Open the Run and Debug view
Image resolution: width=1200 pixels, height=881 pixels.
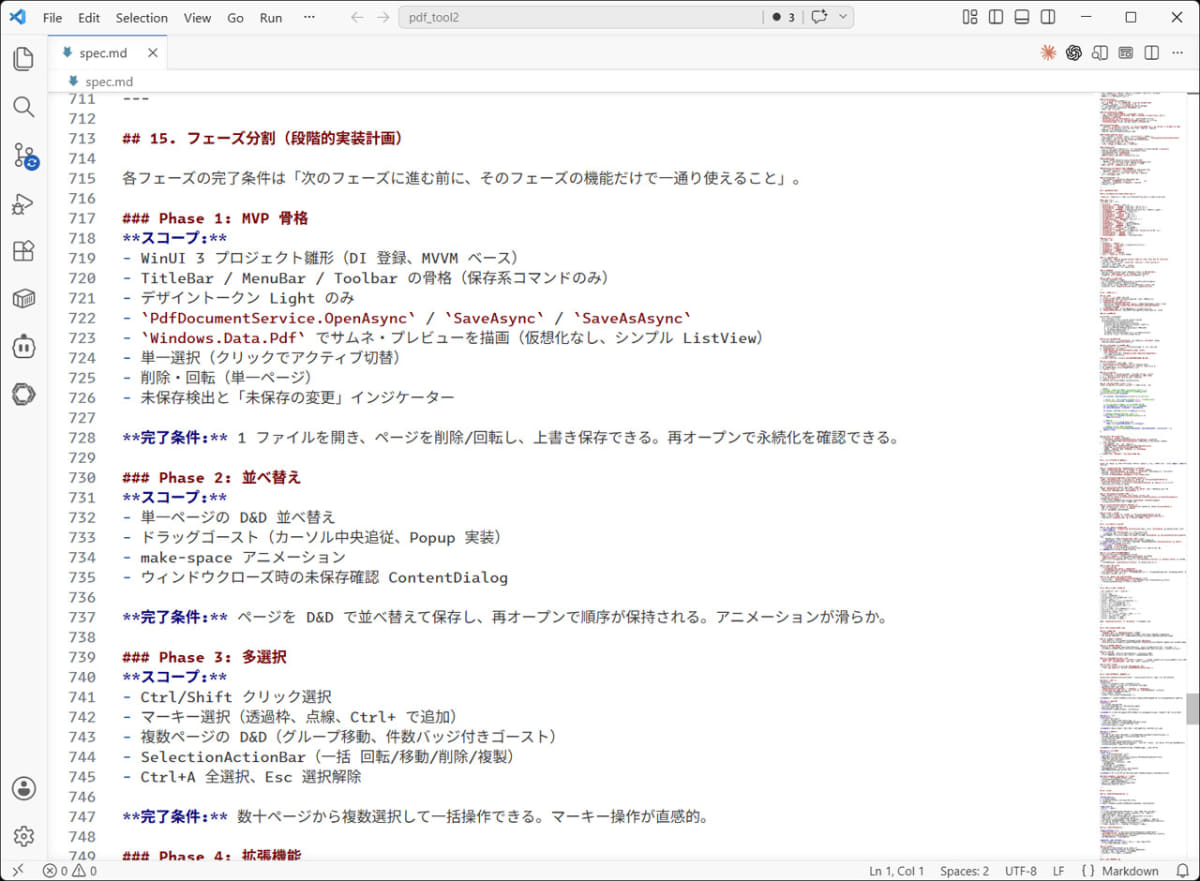pyautogui.click(x=23, y=203)
